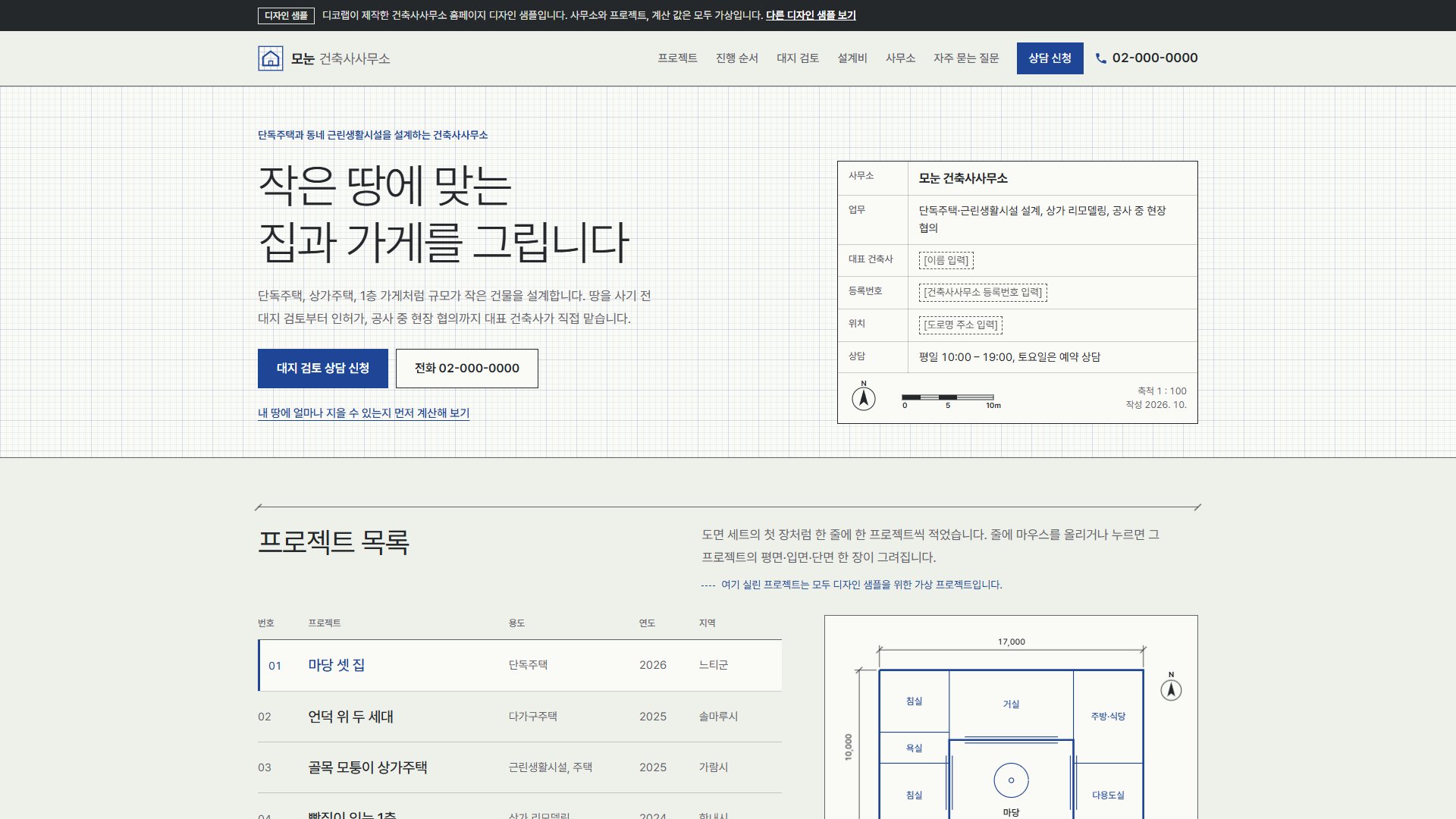
Task: Click the north arrow compass in info card
Action: pos(864,397)
